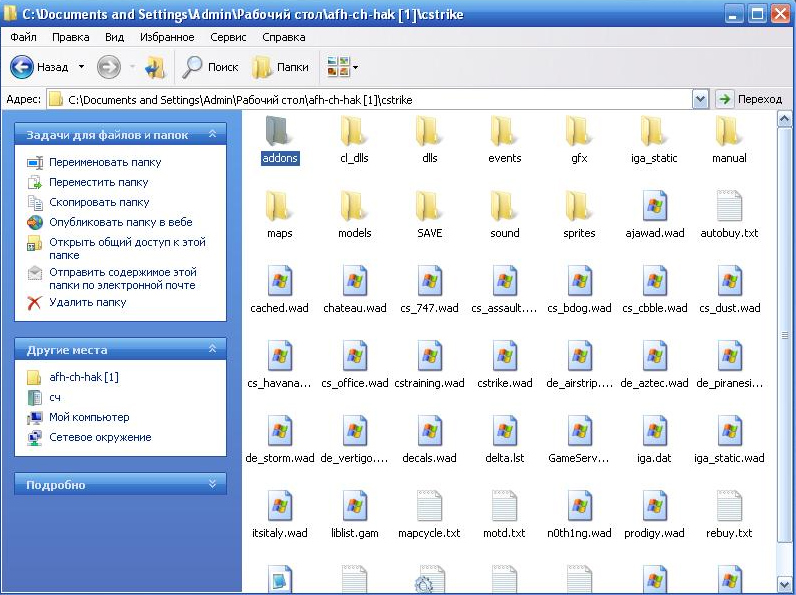Open the Поиск search tool
Screen dimensions: 796x595
tap(211, 67)
